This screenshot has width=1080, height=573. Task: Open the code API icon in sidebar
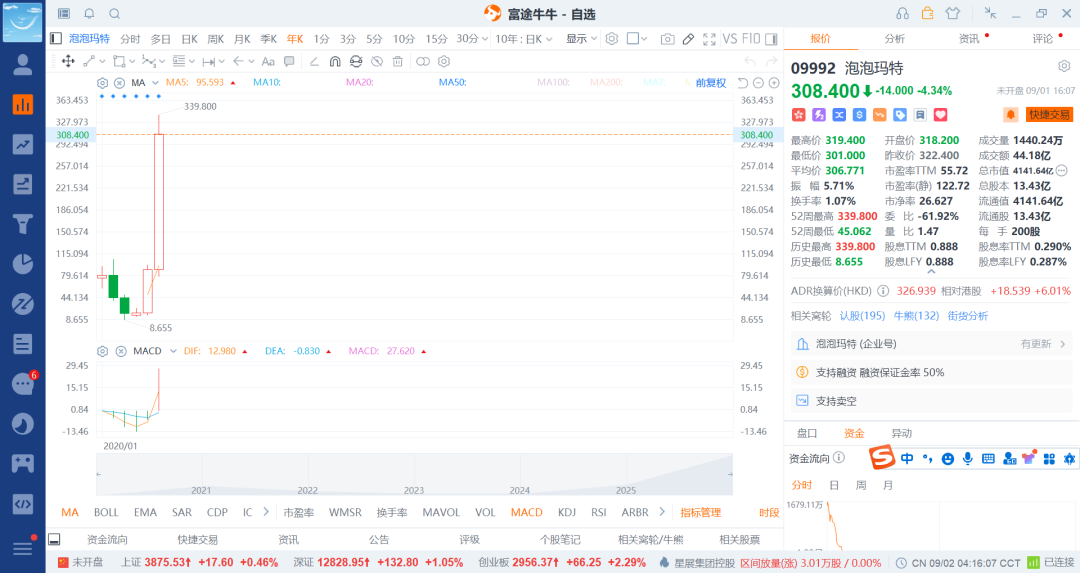point(23,503)
